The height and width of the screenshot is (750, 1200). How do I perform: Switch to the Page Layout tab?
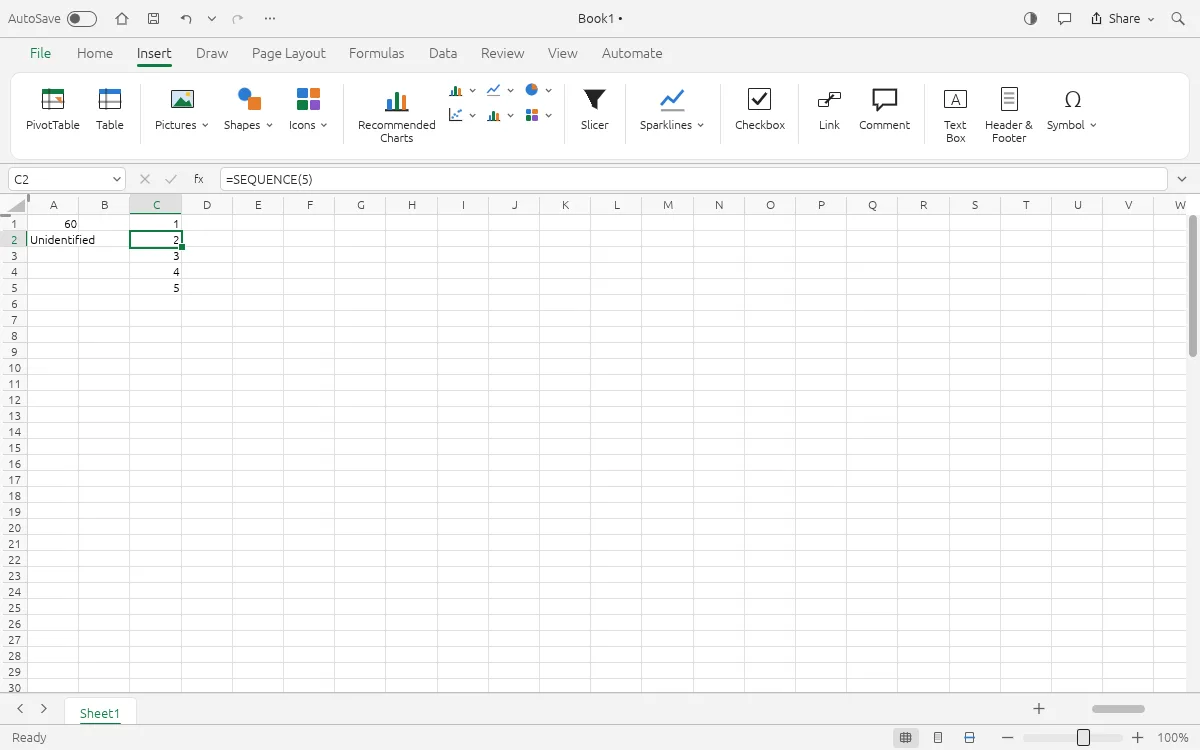pyautogui.click(x=289, y=53)
